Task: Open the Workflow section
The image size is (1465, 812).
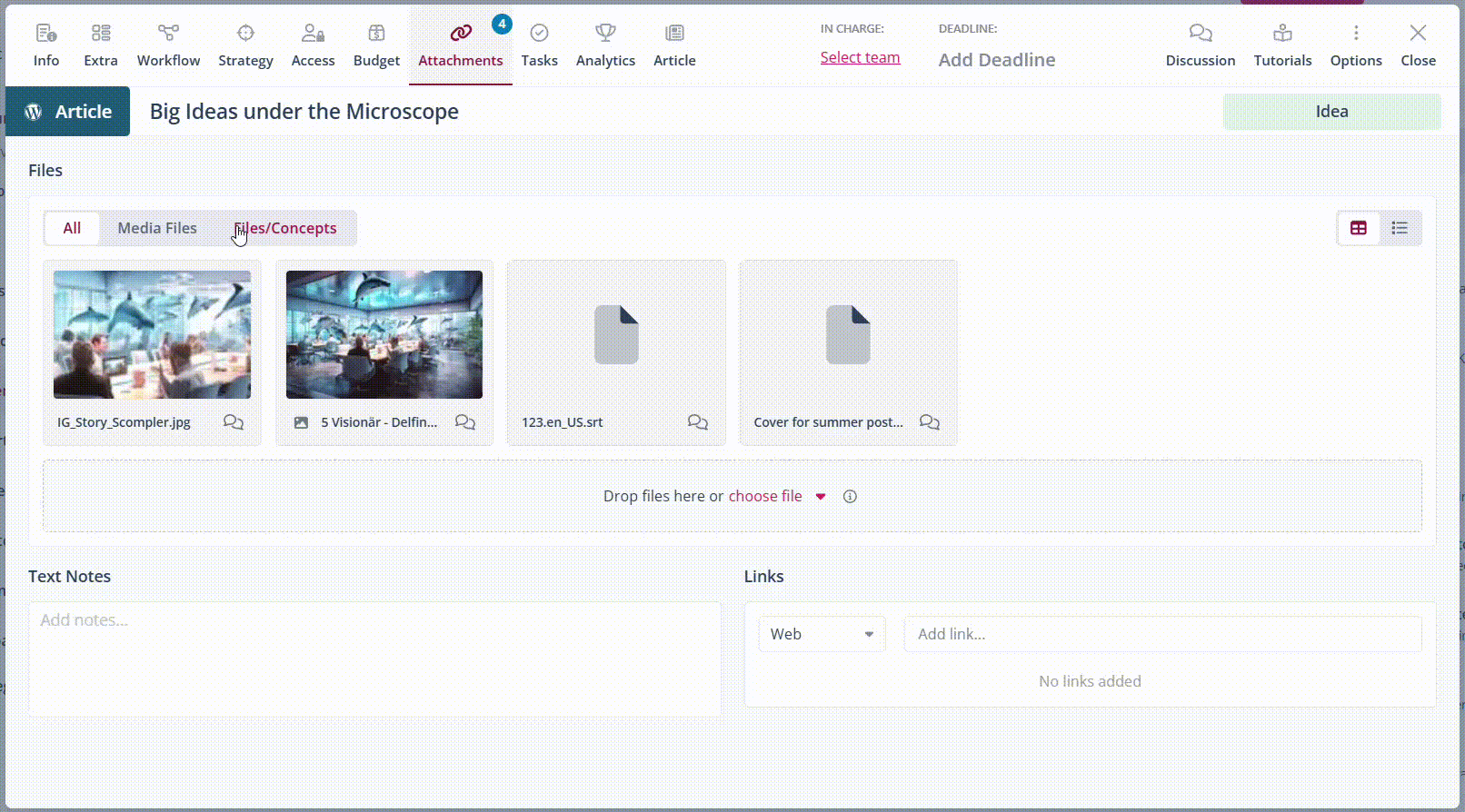Action: point(168,45)
